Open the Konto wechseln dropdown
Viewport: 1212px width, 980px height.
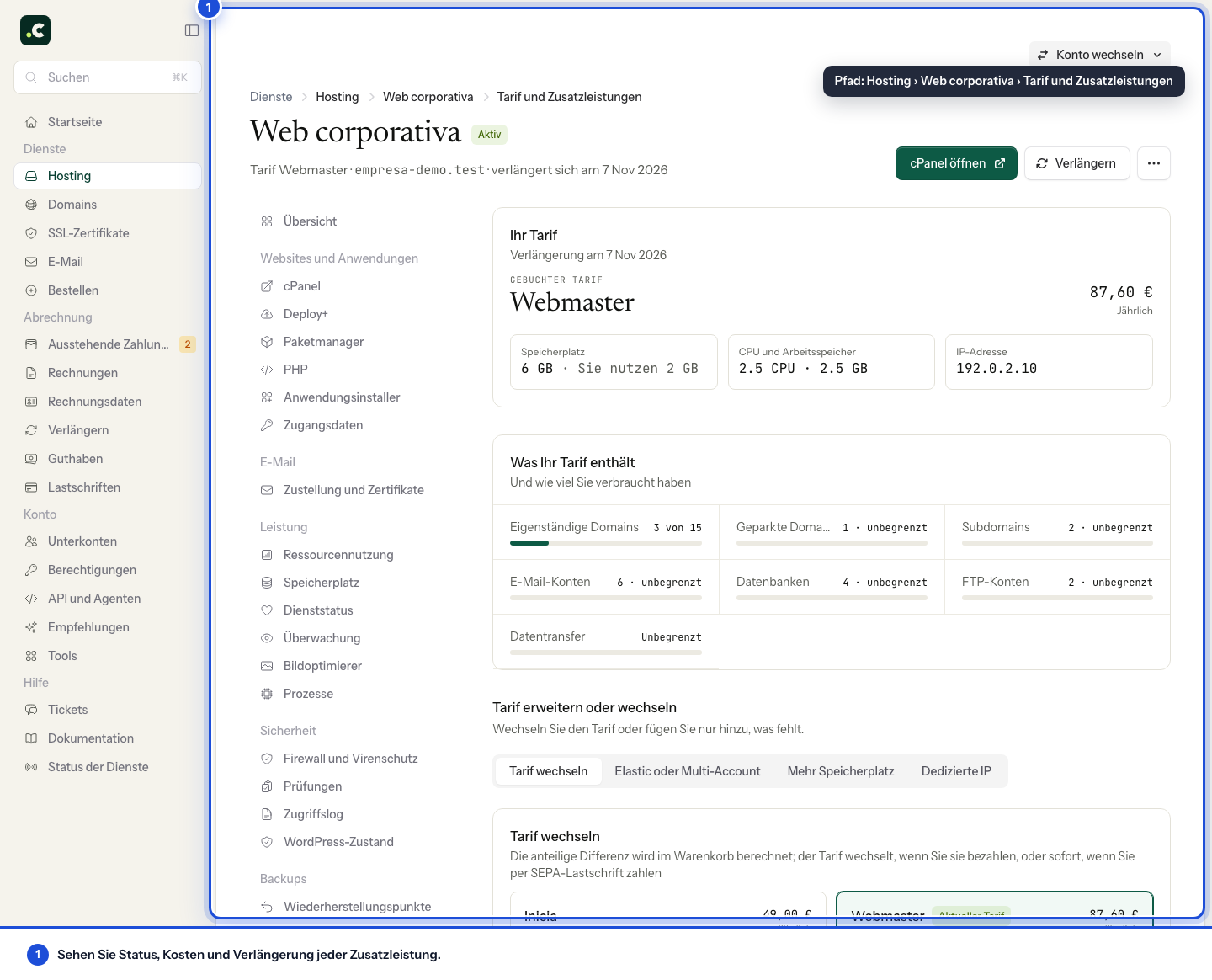pyautogui.click(x=1099, y=55)
